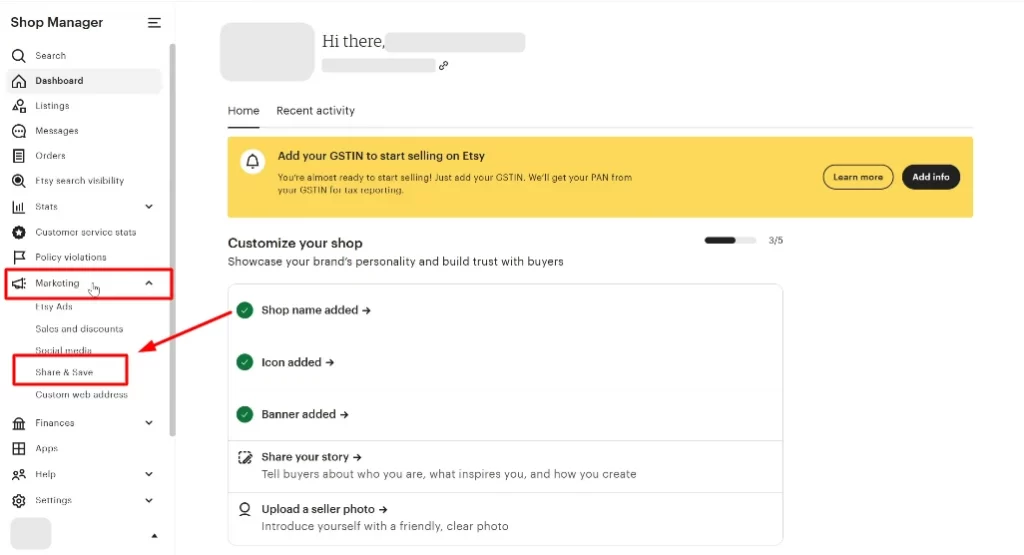Click the Marketing megaphone icon
The width and height of the screenshot is (1024, 555).
click(19, 283)
